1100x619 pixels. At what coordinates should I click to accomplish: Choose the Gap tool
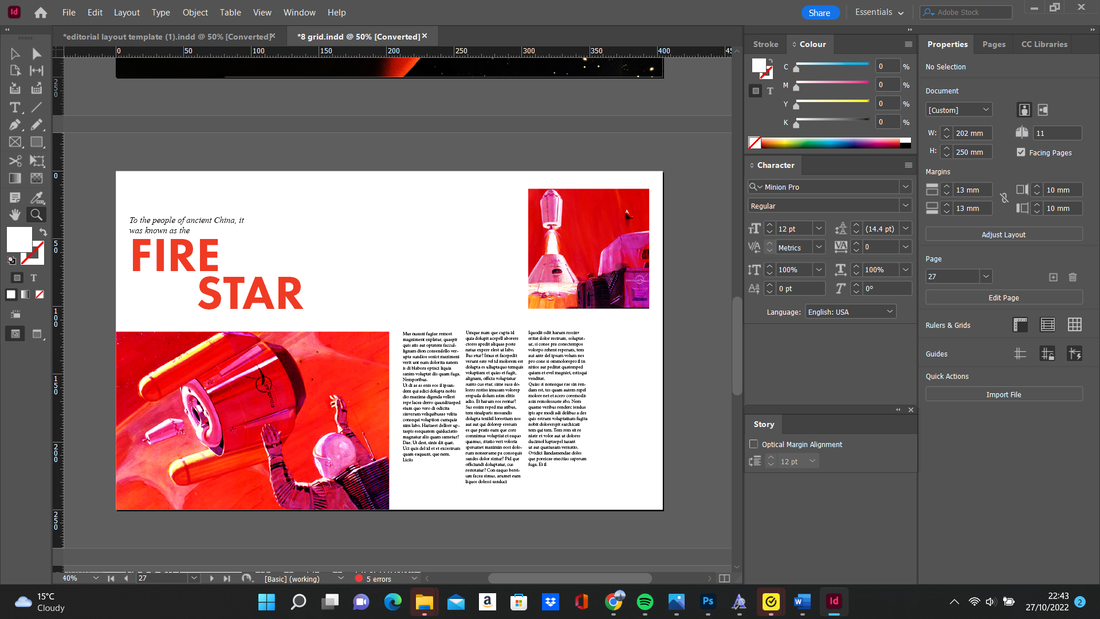coord(36,71)
